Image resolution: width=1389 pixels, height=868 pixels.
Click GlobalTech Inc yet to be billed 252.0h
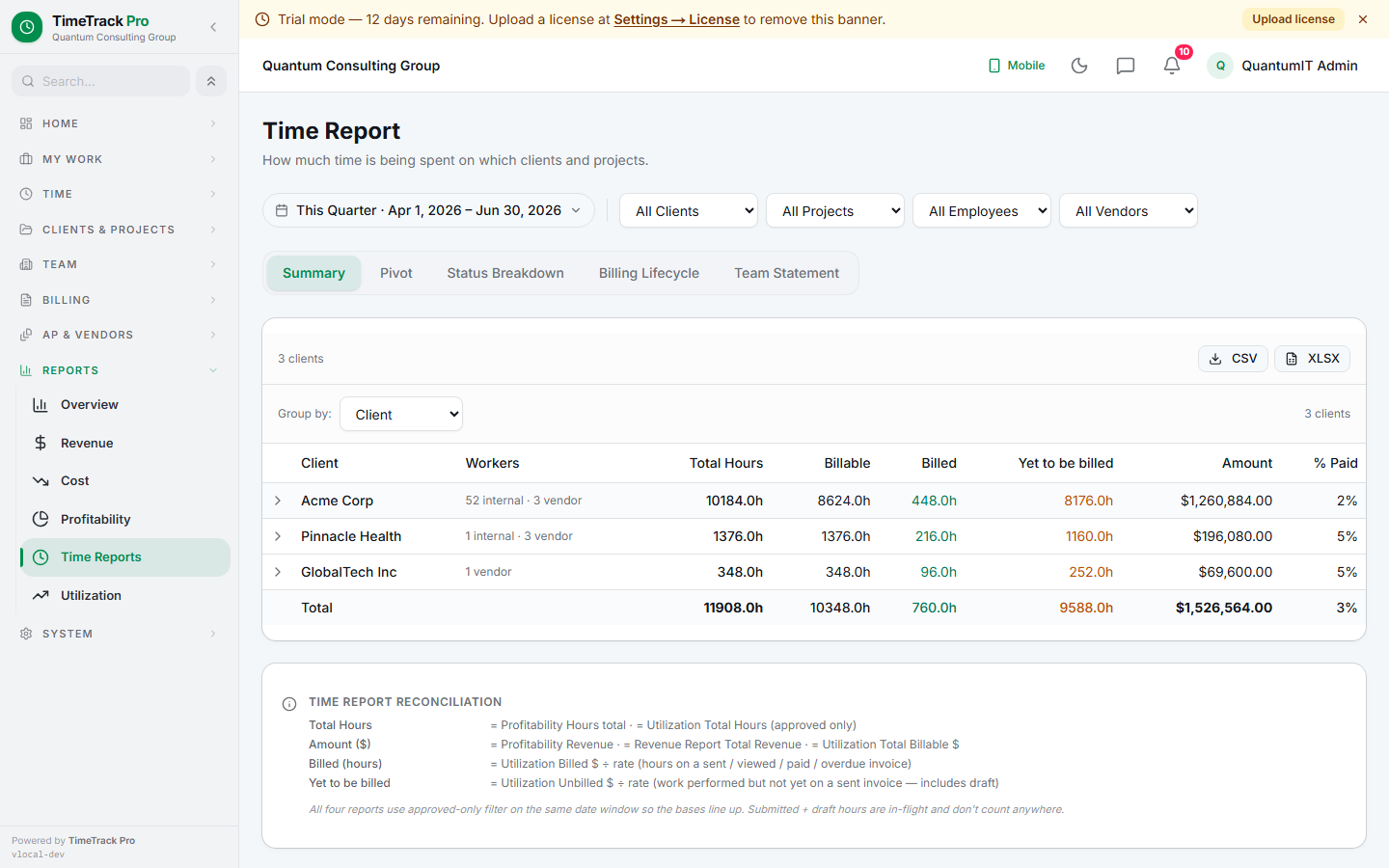[1091, 572]
